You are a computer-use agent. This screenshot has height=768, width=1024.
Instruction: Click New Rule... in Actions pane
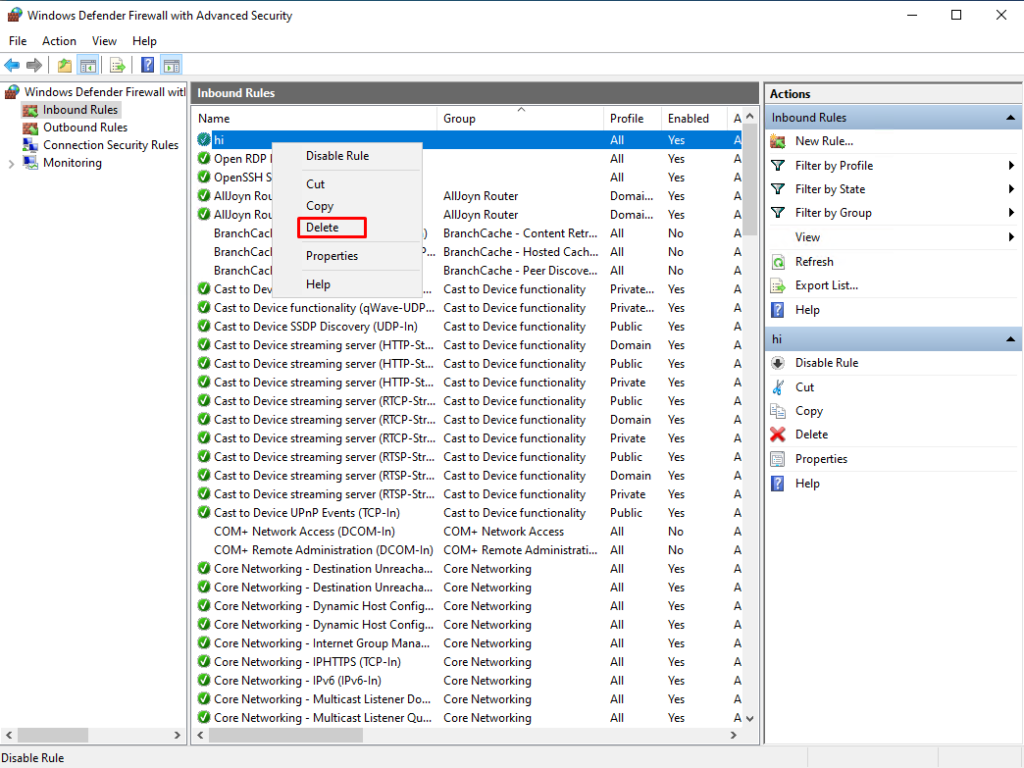824,141
